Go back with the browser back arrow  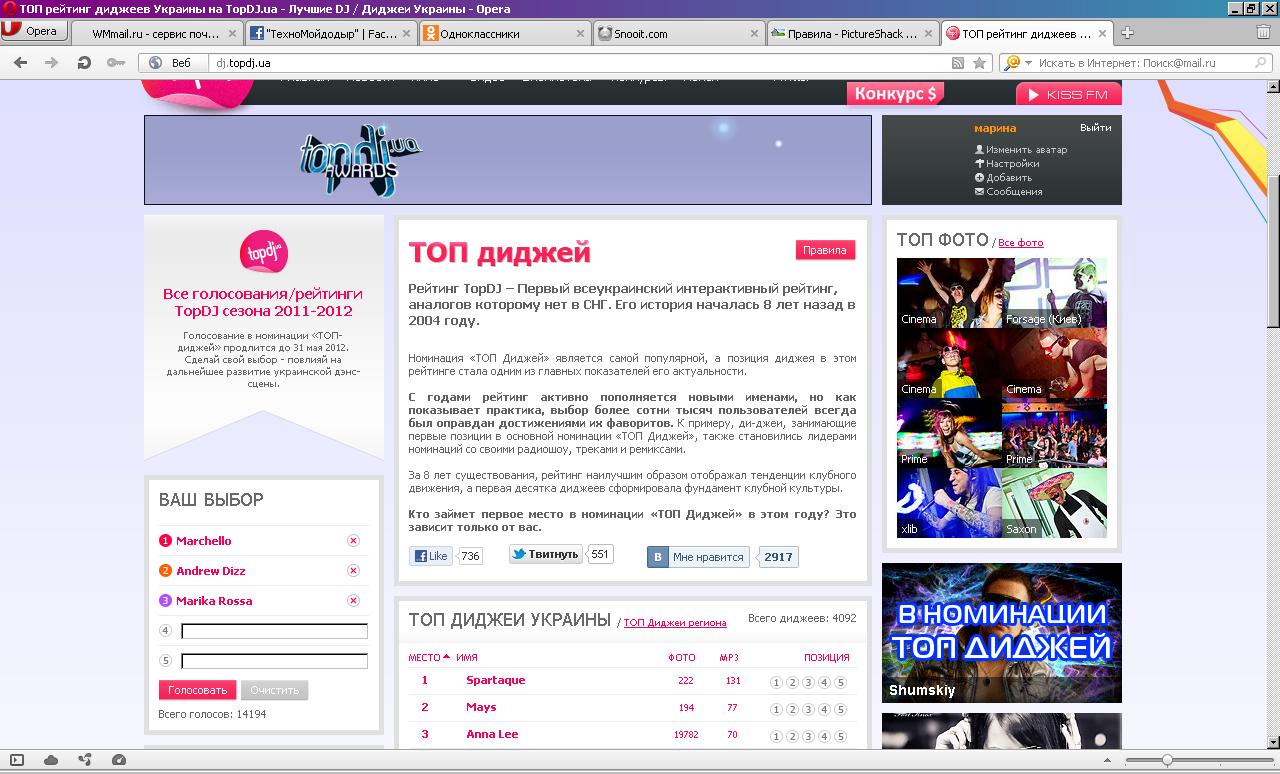[20, 62]
